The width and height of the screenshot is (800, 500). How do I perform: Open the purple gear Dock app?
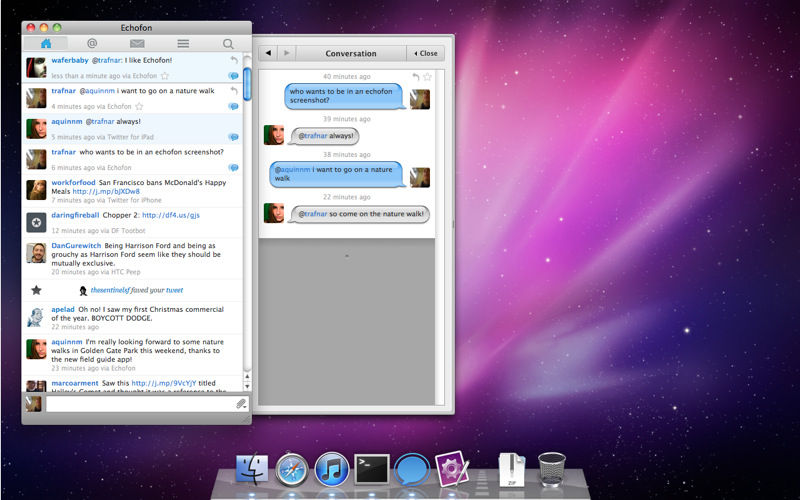pyautogui.click(x=452, y=468)
